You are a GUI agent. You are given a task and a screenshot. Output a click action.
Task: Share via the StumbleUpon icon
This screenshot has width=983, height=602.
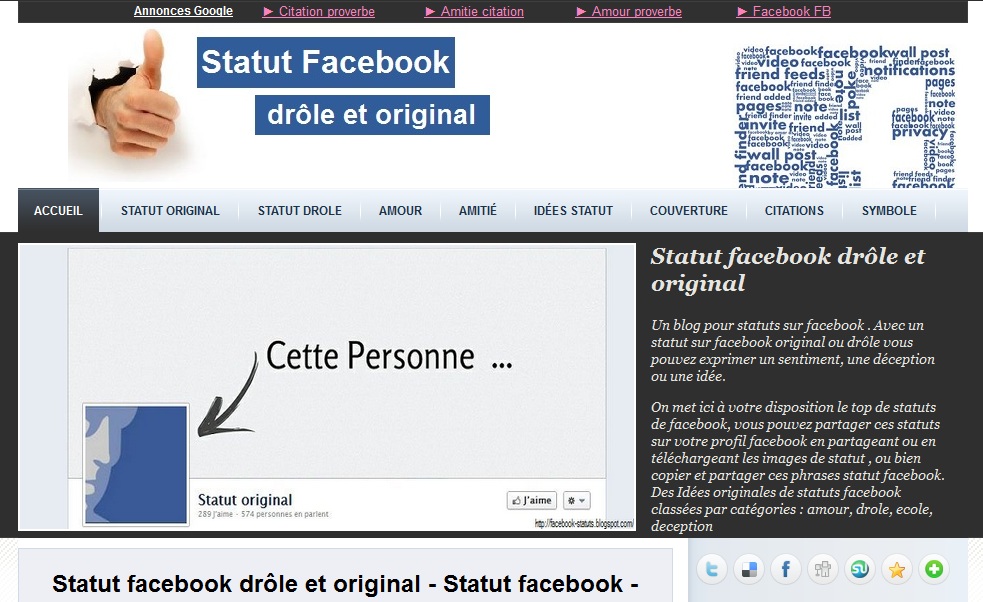(x=859, y=569)
